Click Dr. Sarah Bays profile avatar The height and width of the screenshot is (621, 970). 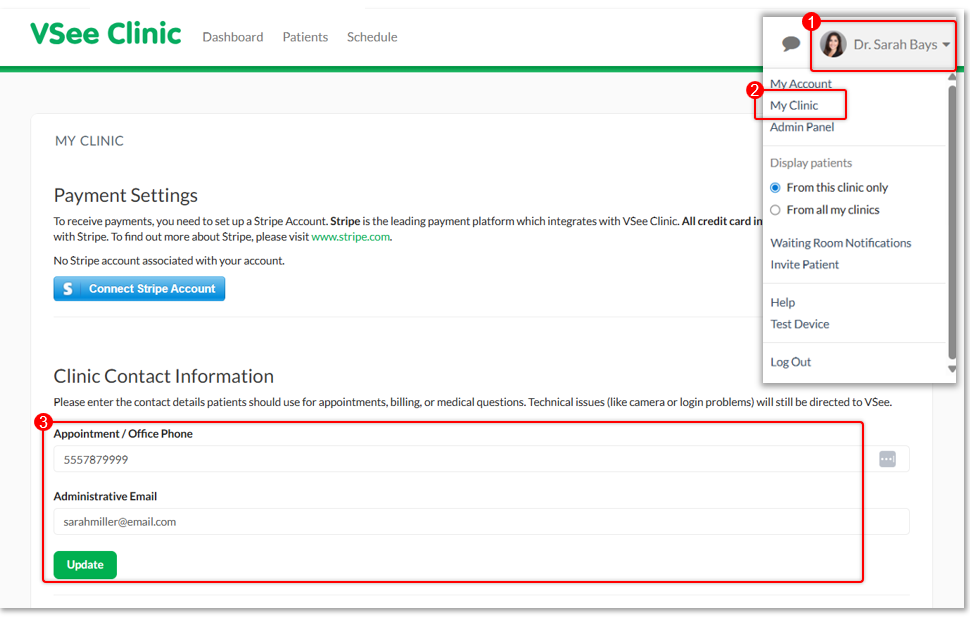833,44
